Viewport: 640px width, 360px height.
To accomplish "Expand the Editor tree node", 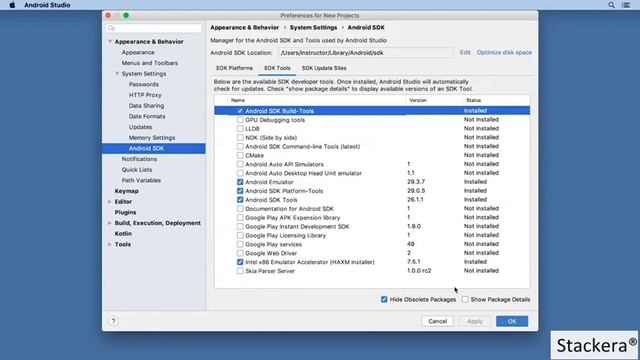I will pyautogui.click(x=110, y=202).
